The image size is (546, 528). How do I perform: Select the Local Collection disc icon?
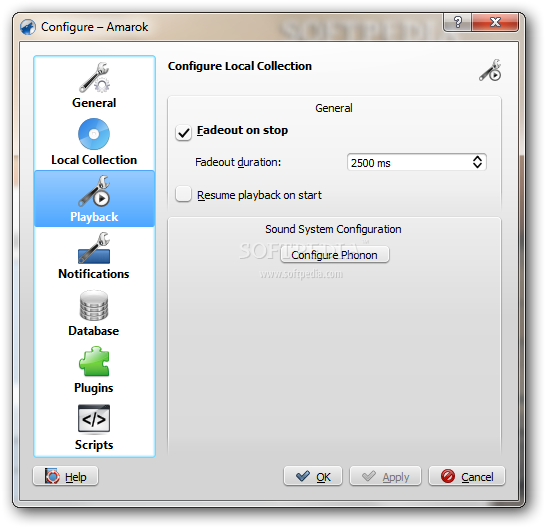tap(94, 134)
